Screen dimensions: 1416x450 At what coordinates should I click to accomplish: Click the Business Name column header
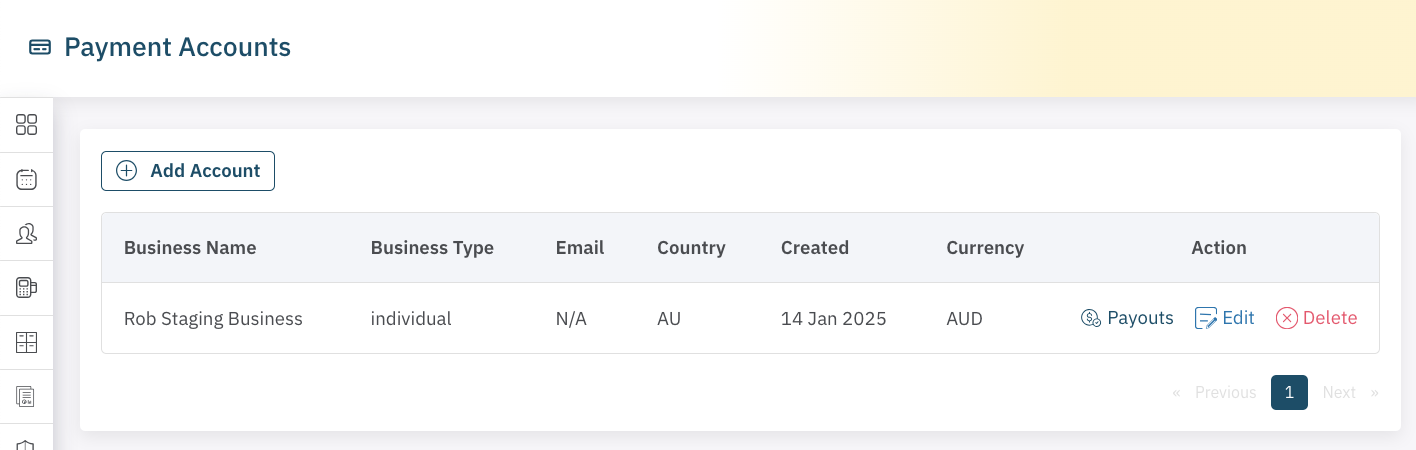coord(190,248)
